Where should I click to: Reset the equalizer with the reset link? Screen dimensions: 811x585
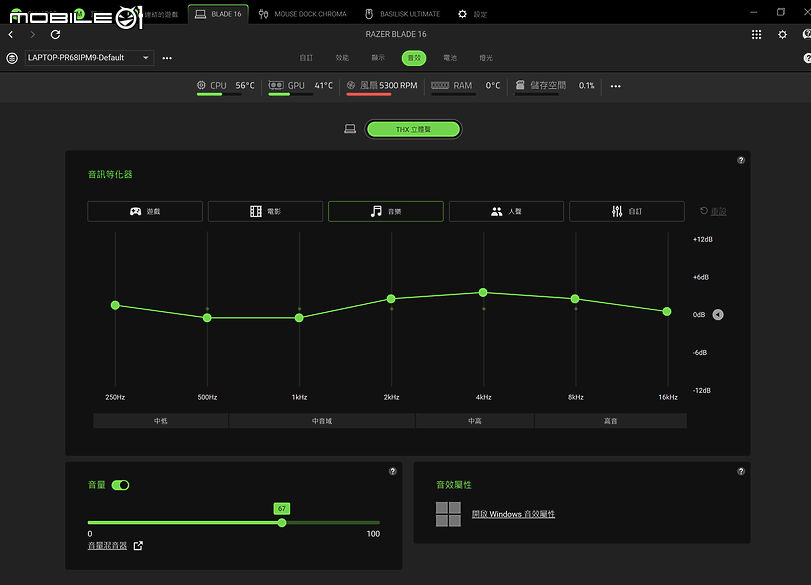point(713,211)
